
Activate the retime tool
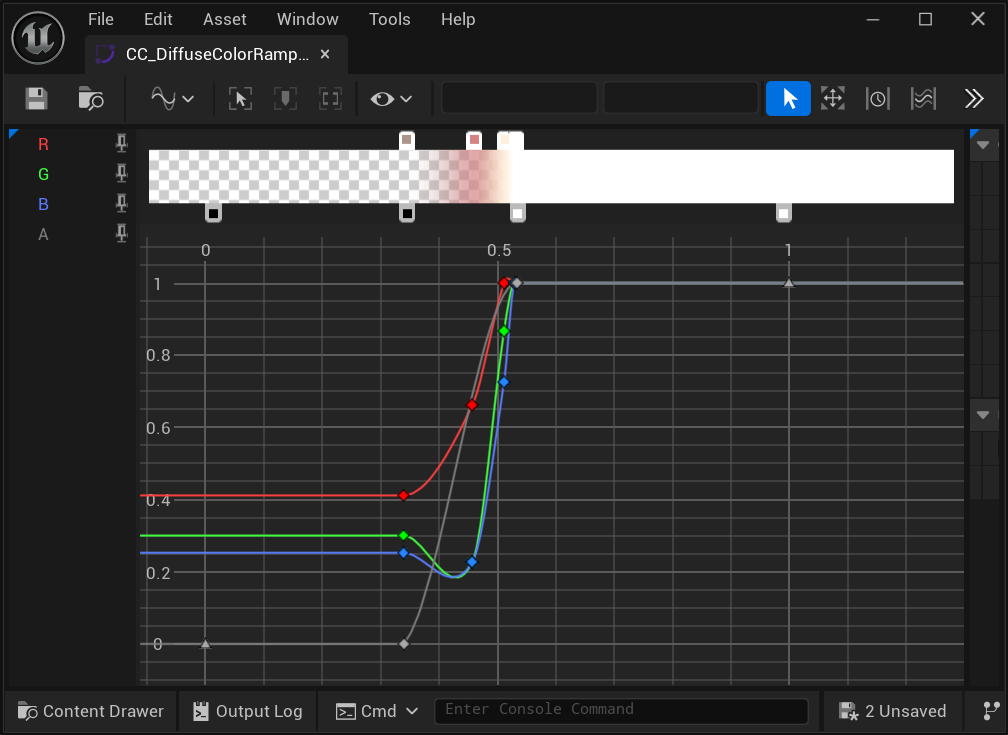[x=878, y=98]
